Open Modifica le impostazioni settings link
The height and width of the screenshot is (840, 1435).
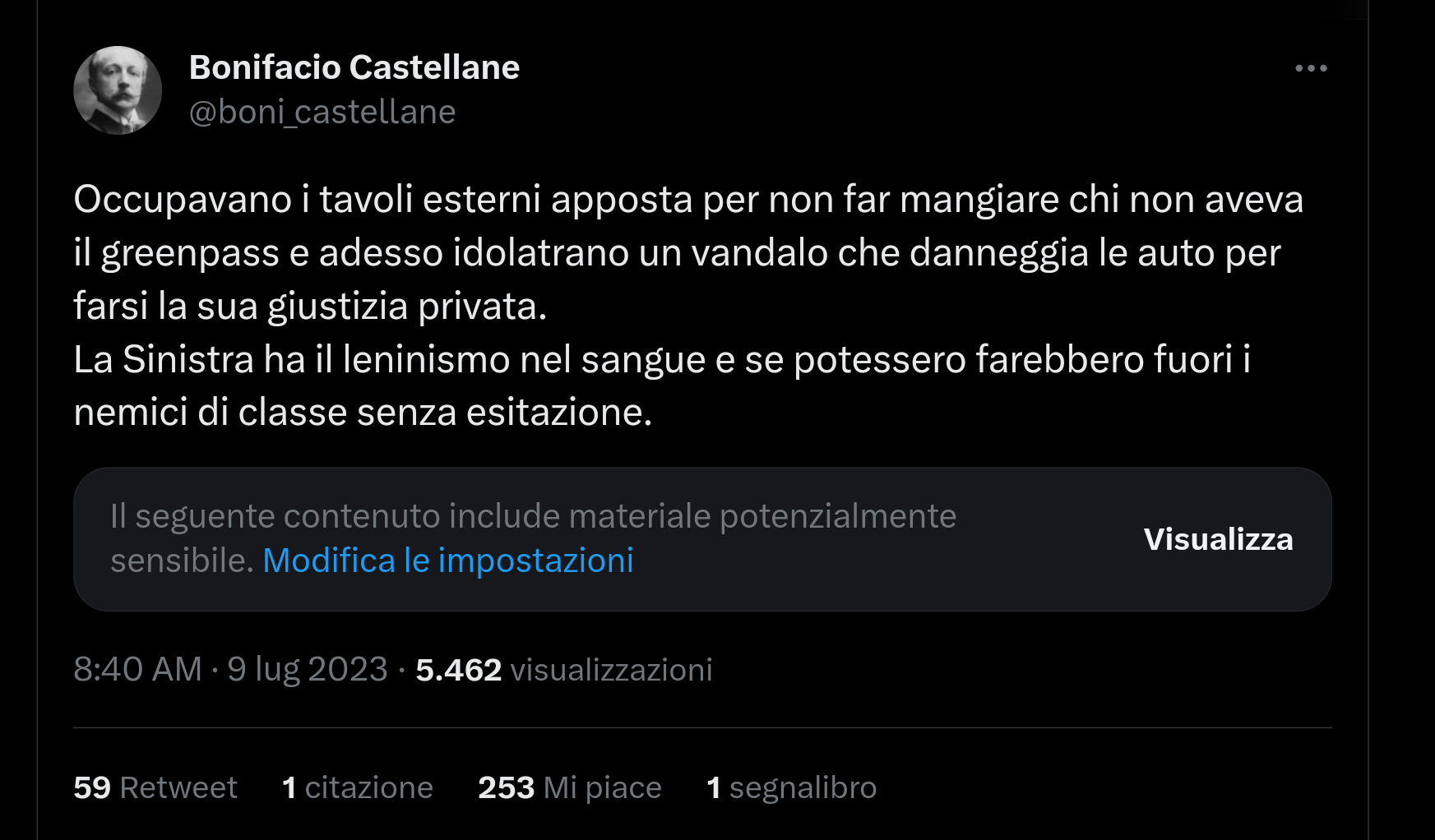(447, 561)
